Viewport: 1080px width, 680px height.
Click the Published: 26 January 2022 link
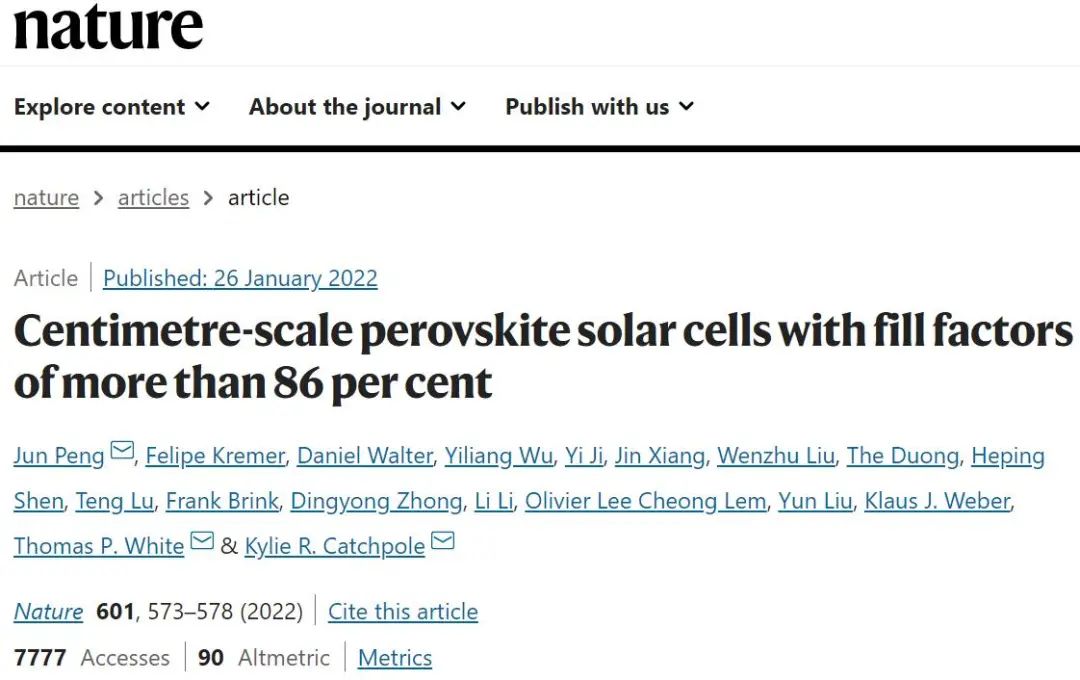click(240, 278)
